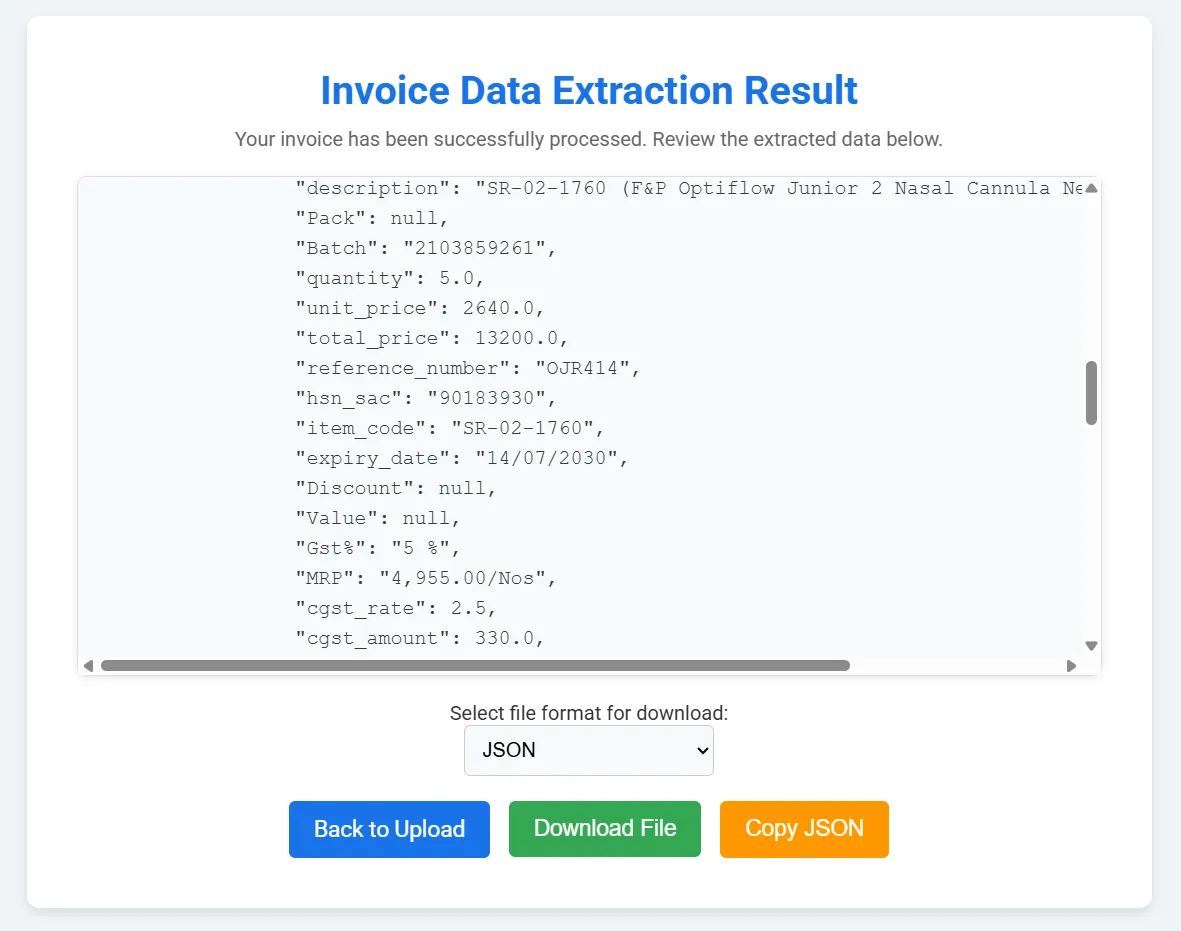1181x931 pixels.
Task: Click the vertical scrollbar thumb
Action: click(1090, 393)
